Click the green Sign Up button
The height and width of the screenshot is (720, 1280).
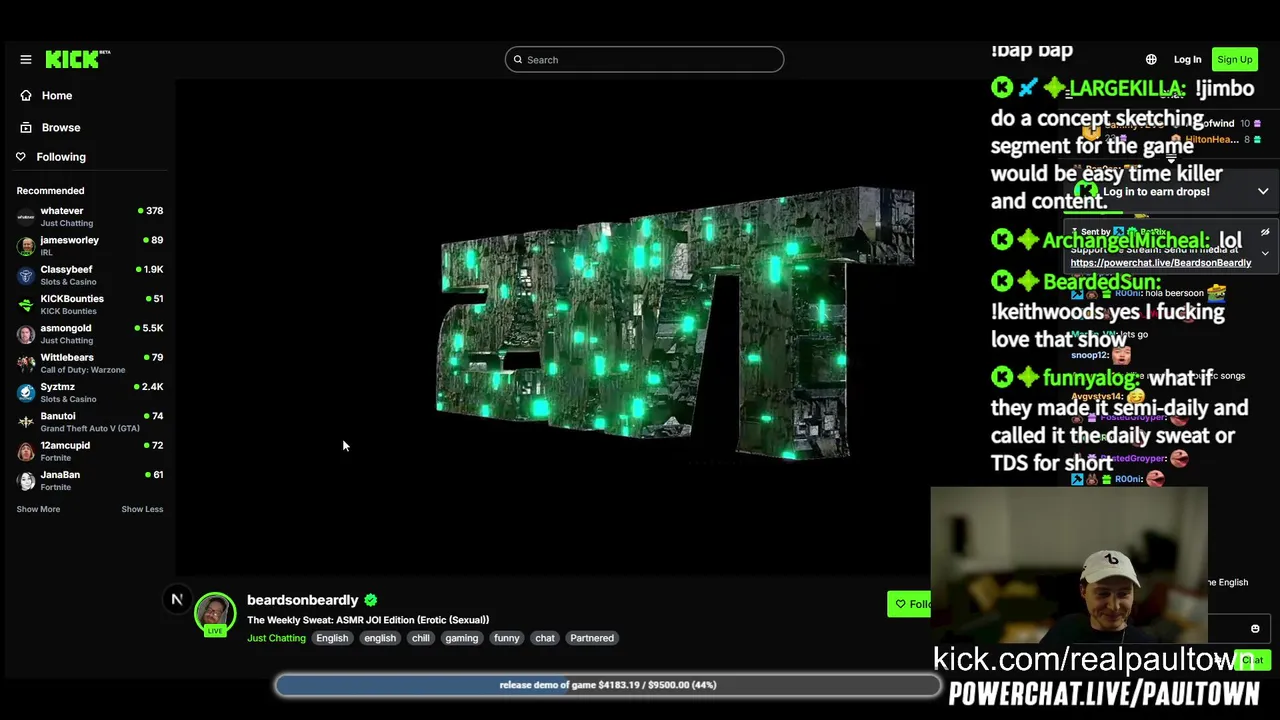[x=1234, y=60]
